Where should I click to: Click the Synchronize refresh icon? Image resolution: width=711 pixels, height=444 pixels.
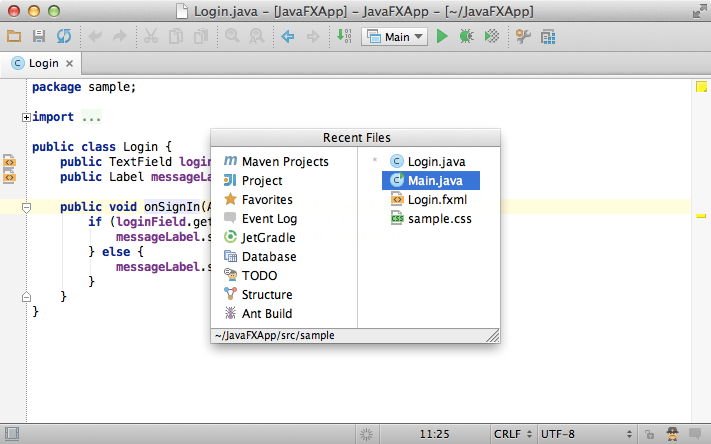tap(64, 36)
